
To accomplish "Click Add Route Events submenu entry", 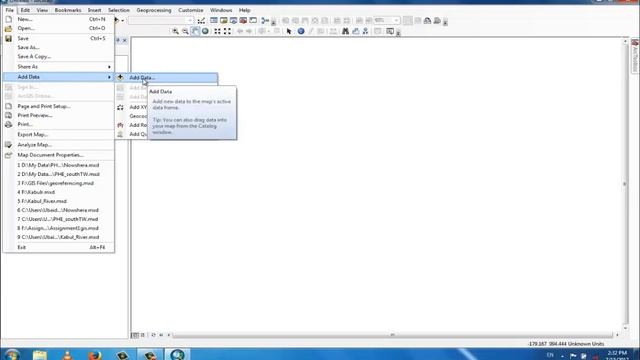I will [x=138, y=125].
